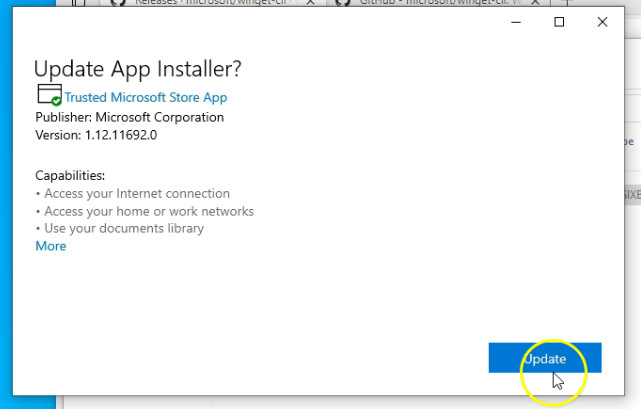641x409 pixels.
Task: Click Use your documents library text
Action: [124, 228]
